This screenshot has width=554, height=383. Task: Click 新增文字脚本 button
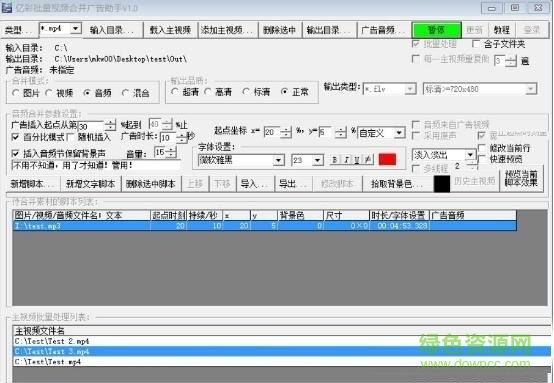pos(90,184)
